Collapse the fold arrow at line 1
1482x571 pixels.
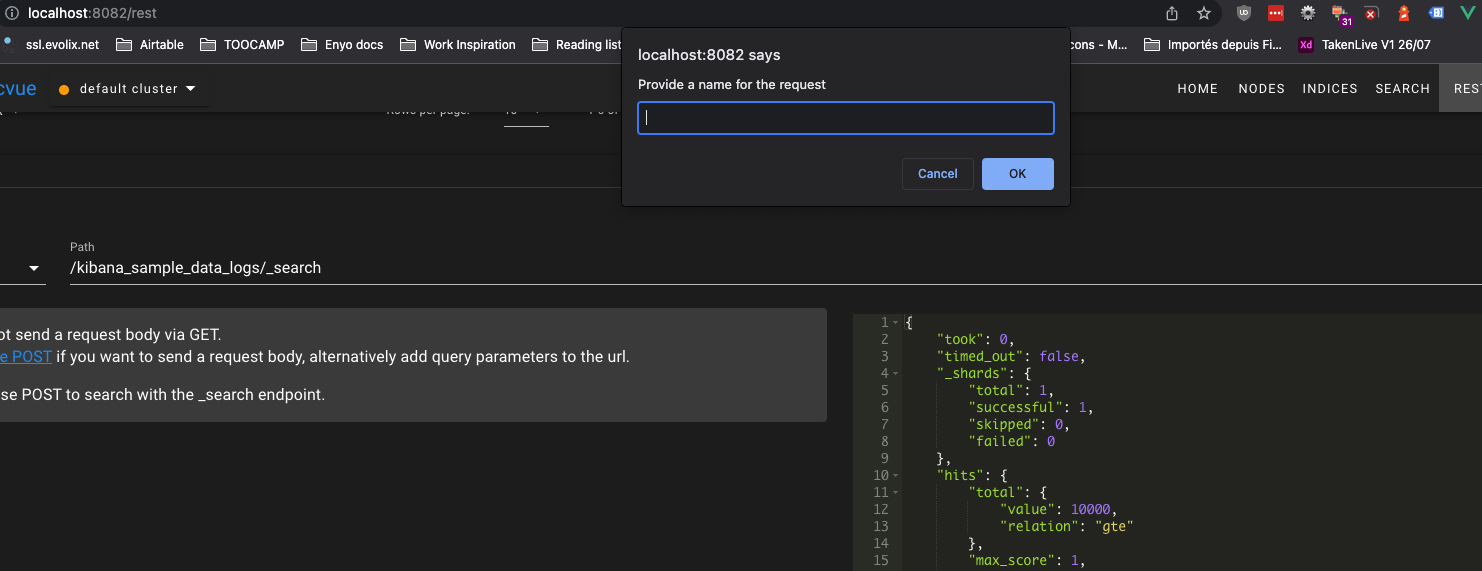point(895,322)
